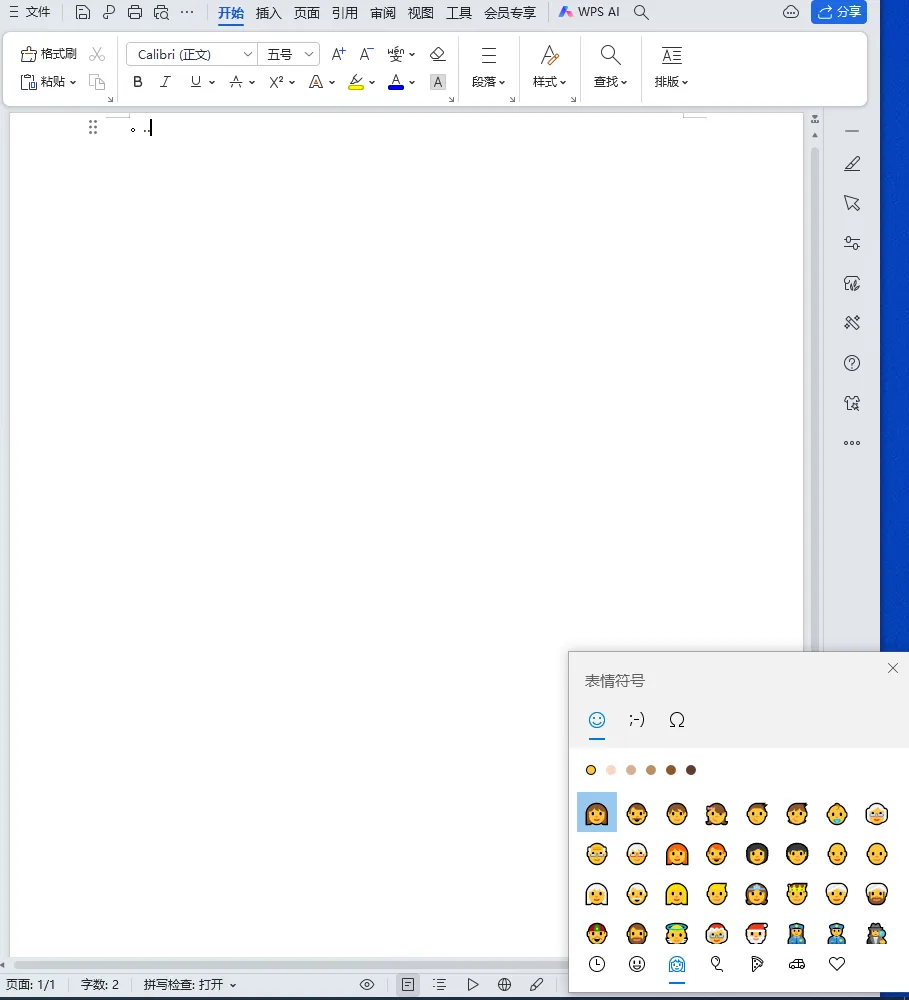The height and width of the screenshot is (1000, 909).
Task: Click the help question mark icon
Action: click(852, 364)
